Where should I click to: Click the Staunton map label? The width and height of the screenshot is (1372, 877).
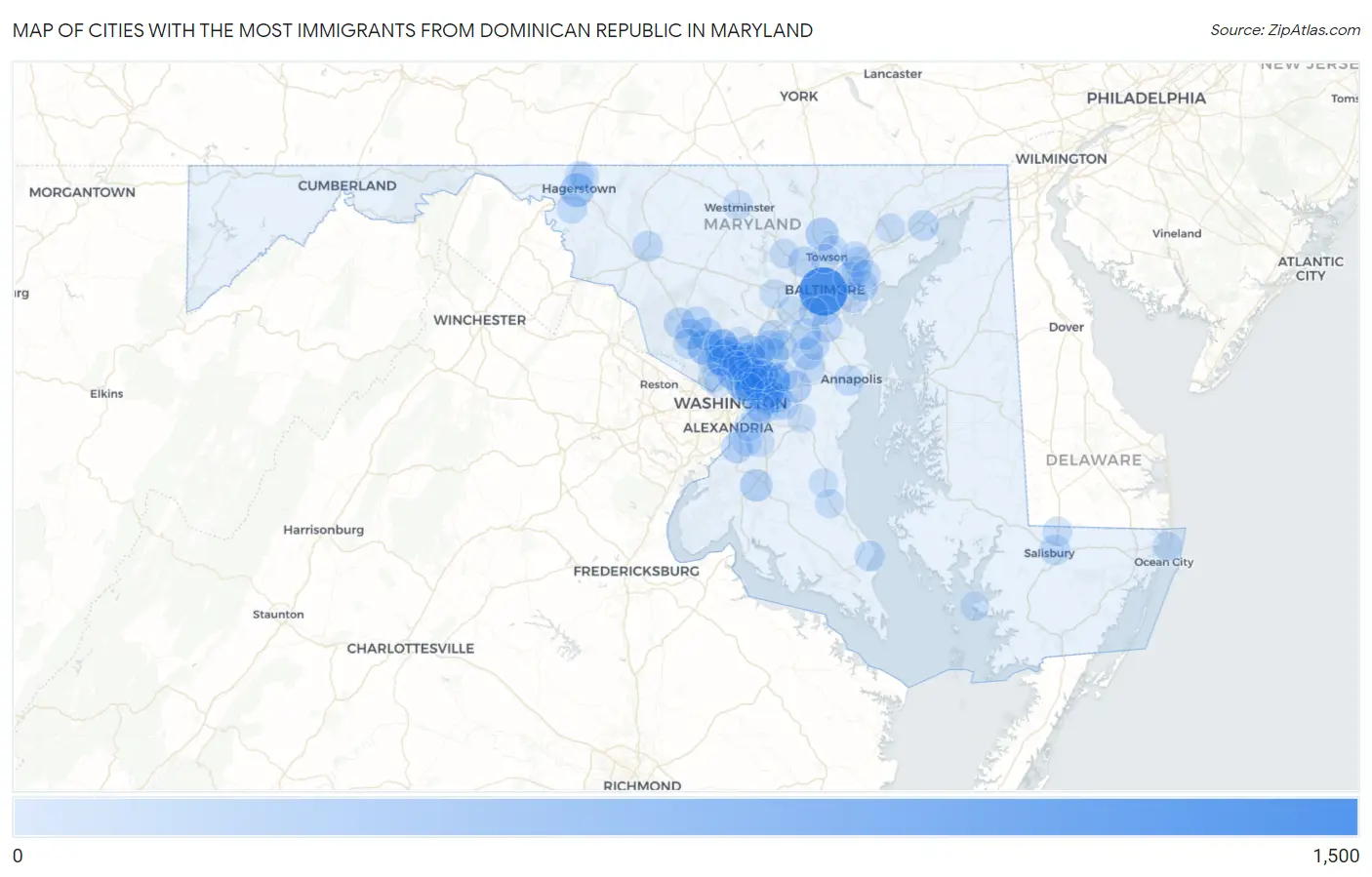click(x=278, y=614)
